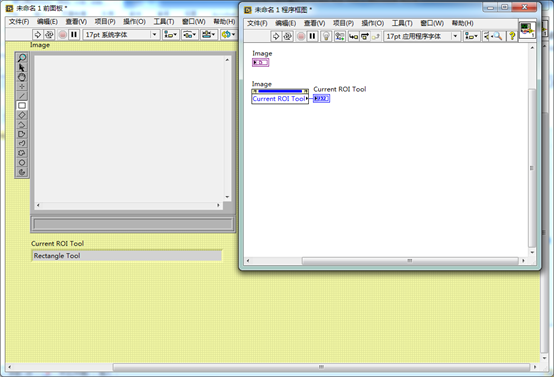Select the Oval ROI tool
Image resolution: width=554 pixels, height=377 pixels.
[x=22, y=163]
